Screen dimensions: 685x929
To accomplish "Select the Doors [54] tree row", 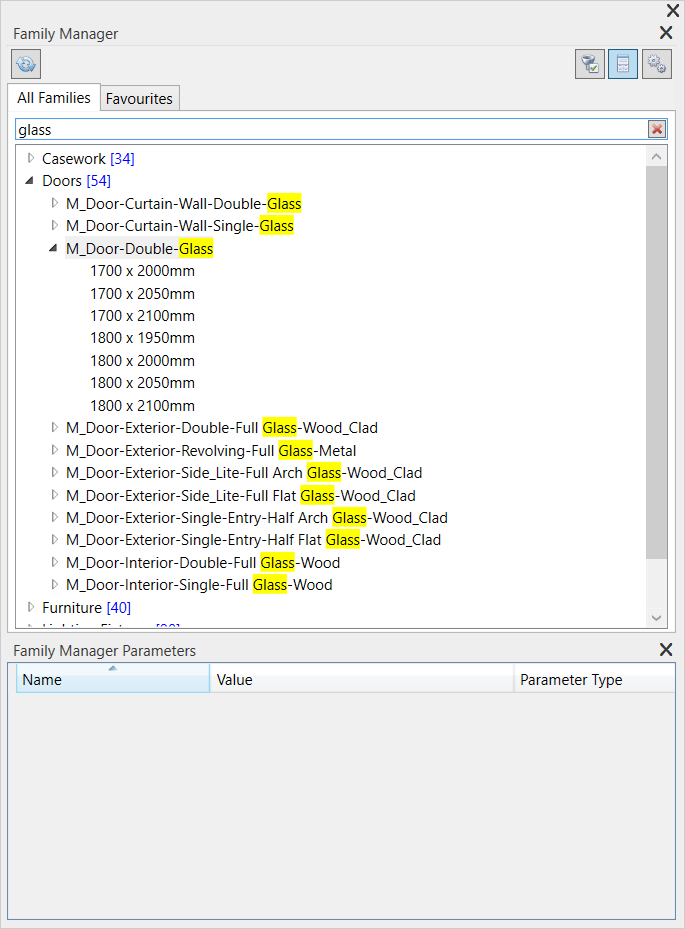I will 76,181.
